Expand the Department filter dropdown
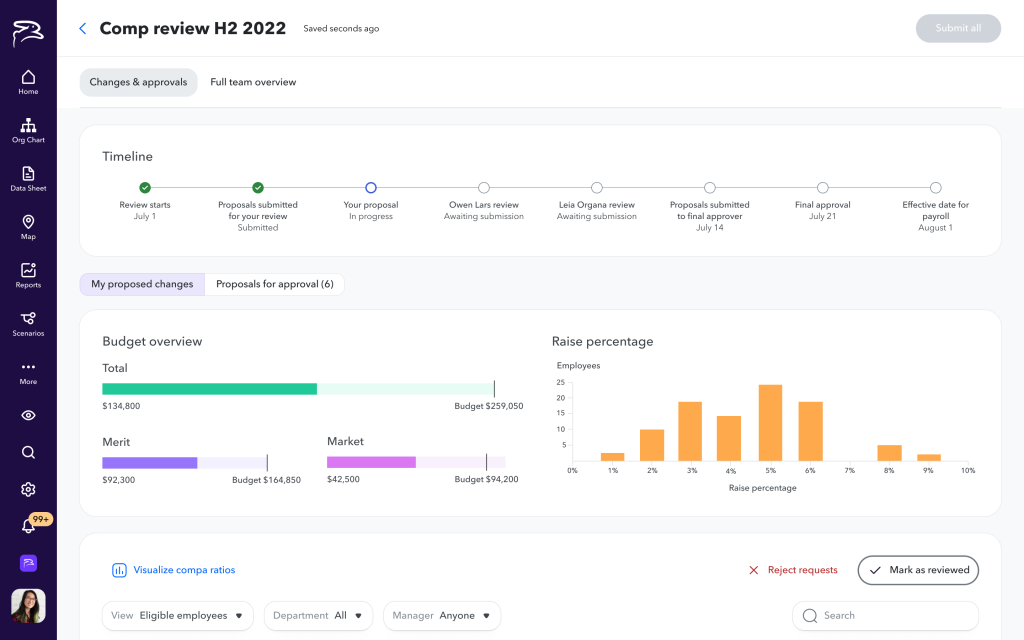The width and height of the screenshot is (1024, 640). [x=318, y=616]
